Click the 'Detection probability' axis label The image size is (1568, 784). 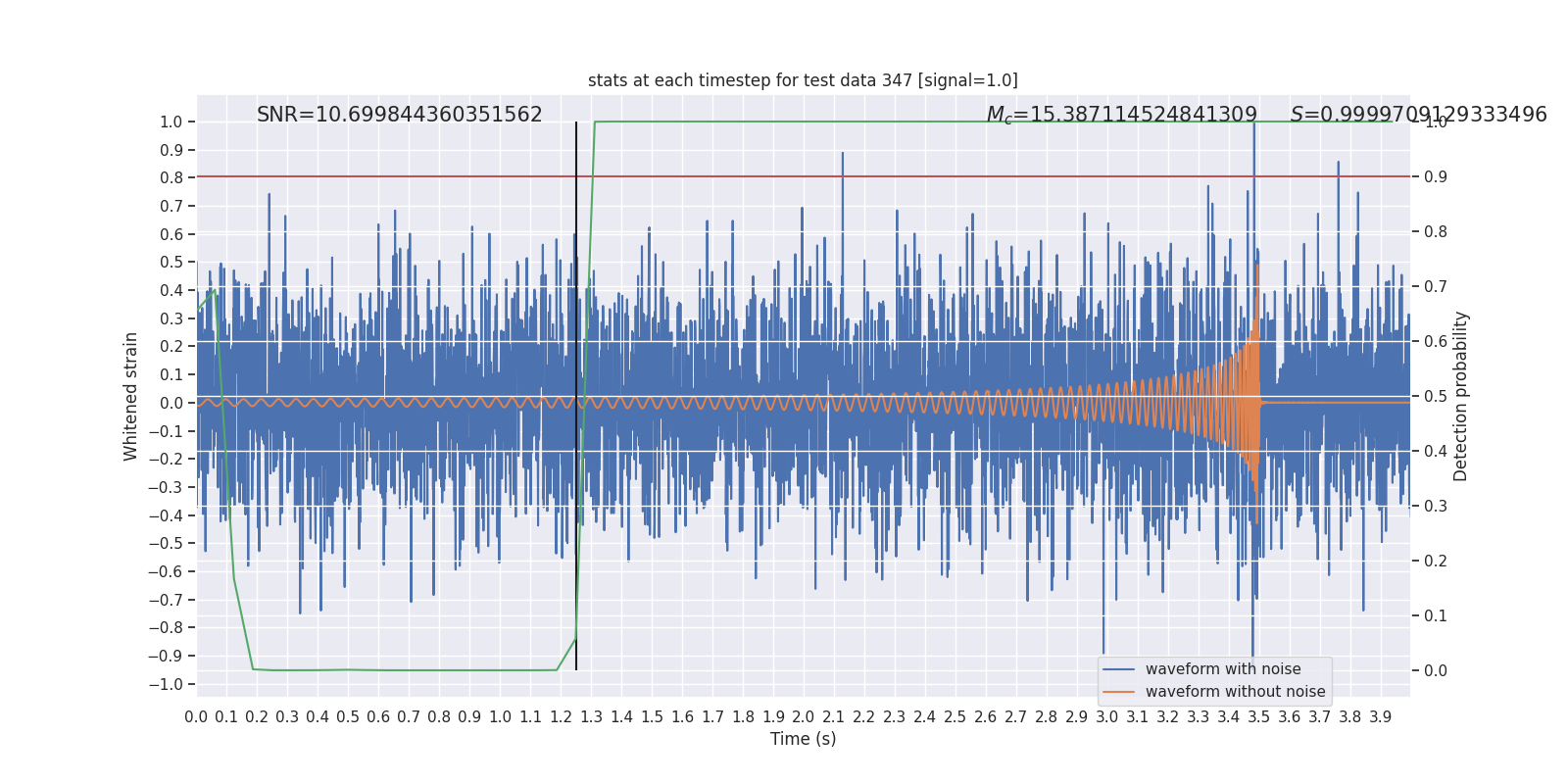pyautogui.click(x=1461, y=396)
